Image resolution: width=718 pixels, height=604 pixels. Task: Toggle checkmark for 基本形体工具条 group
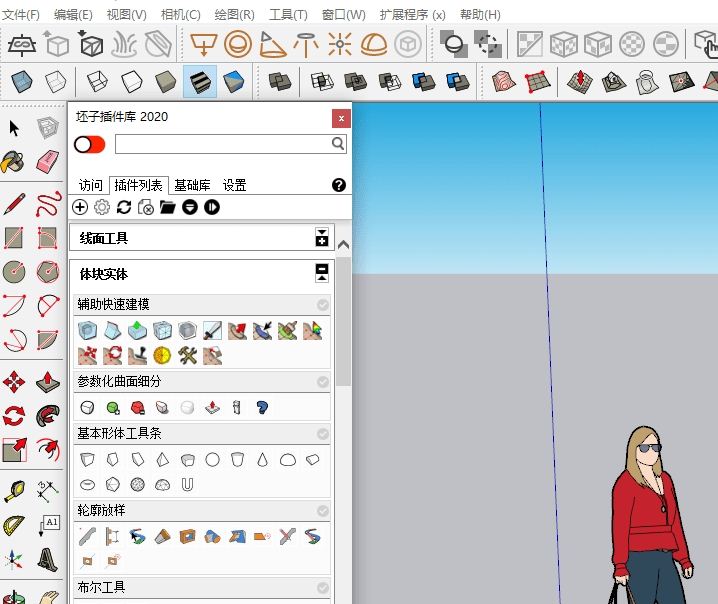pyautogui.click(x=322, y=434)
